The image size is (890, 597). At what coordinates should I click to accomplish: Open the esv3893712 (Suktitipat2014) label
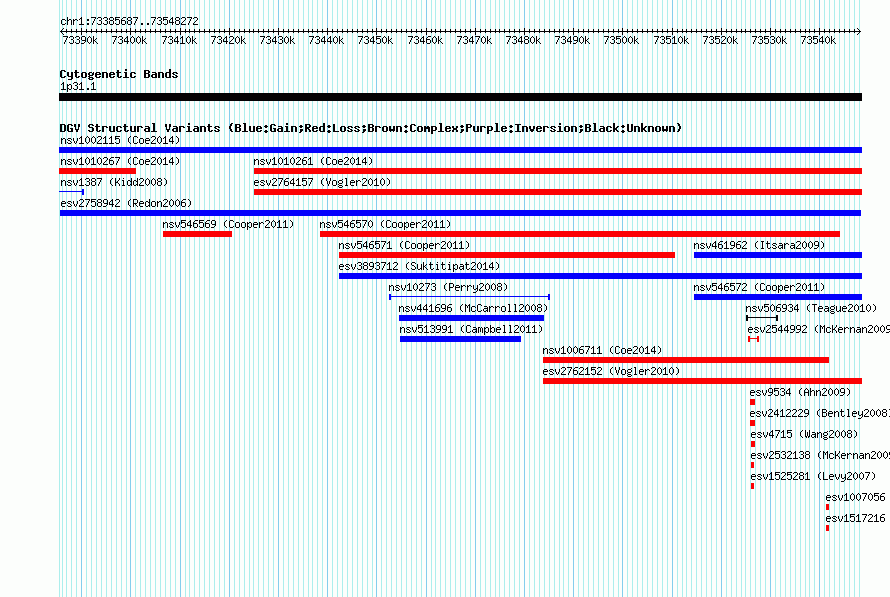point(419,266)
